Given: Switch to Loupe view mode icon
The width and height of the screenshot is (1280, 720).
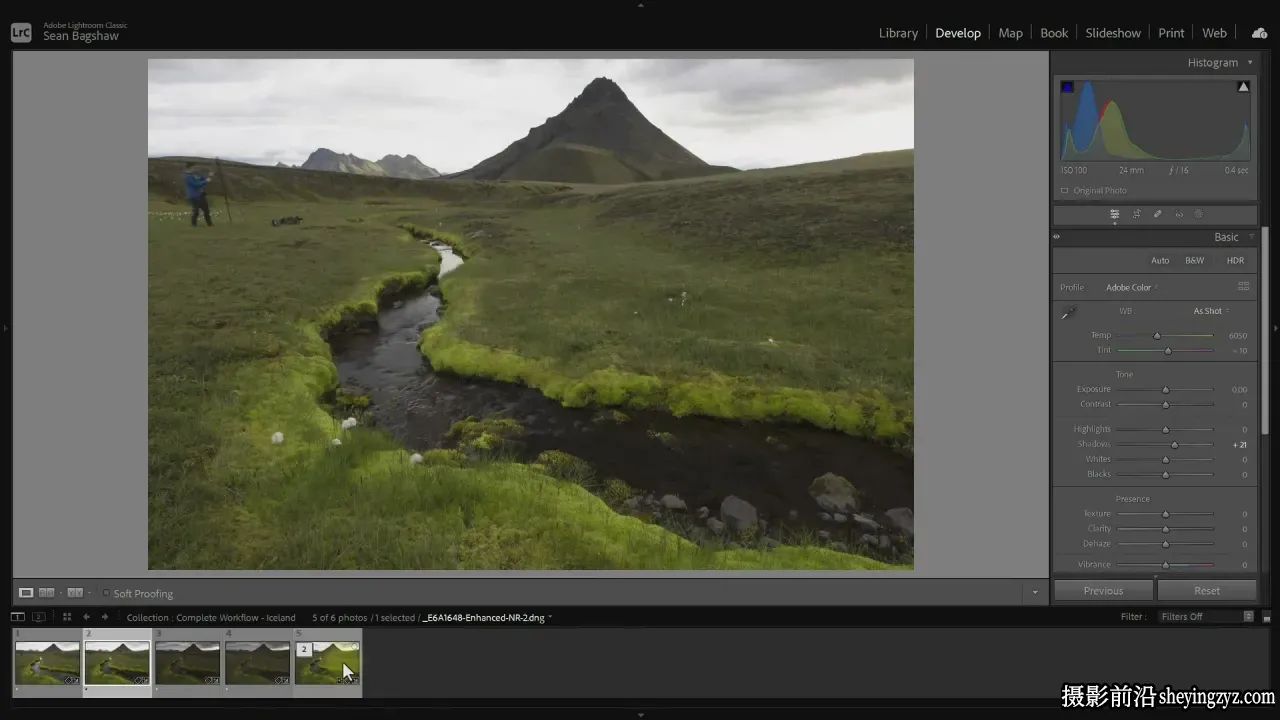Looking at the screenshot, I should [26, 593].
